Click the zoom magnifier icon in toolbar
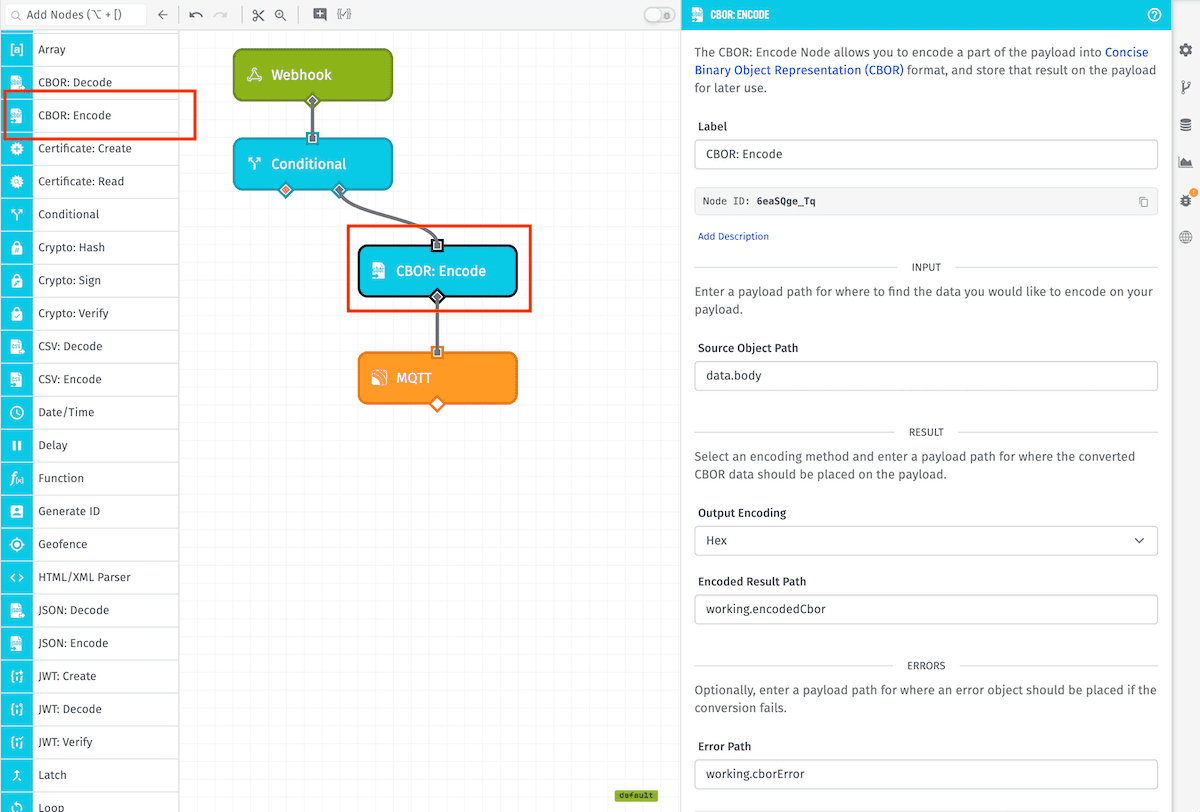Image resolution: width=1200 pixels, height=812 pixels. [x=281, y=15]
